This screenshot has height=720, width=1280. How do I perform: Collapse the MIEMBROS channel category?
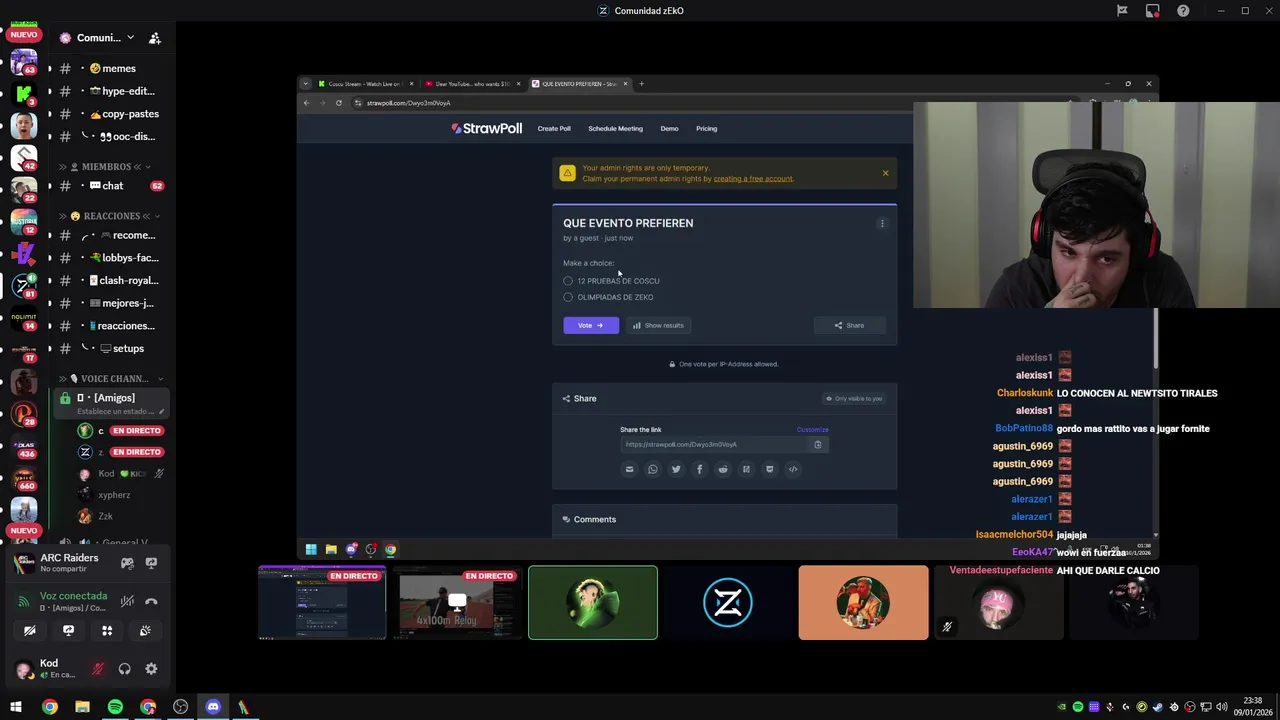click(x=105, y=167)
